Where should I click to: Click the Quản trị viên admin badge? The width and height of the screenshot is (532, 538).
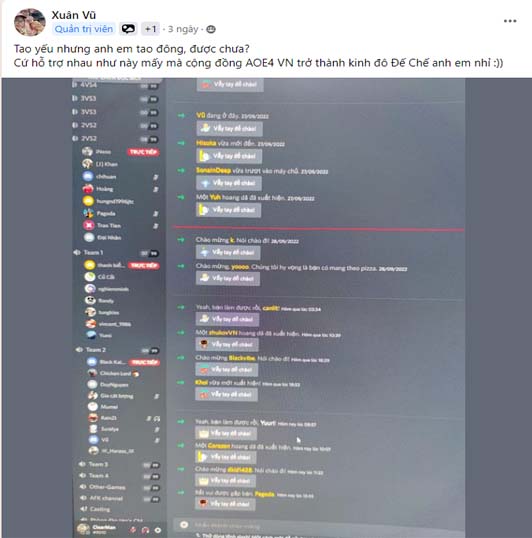click(84, 29)
